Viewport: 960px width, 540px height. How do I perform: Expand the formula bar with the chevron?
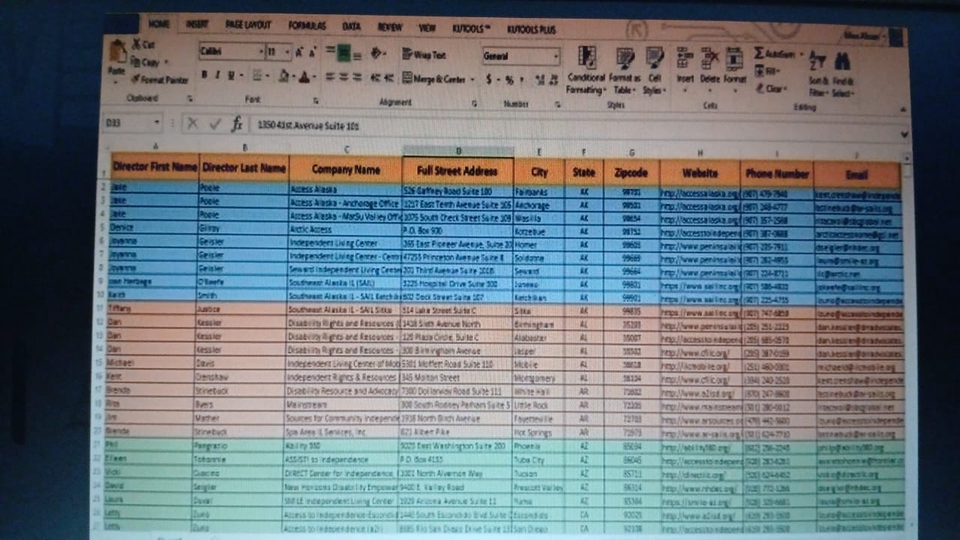pos(904,134)
